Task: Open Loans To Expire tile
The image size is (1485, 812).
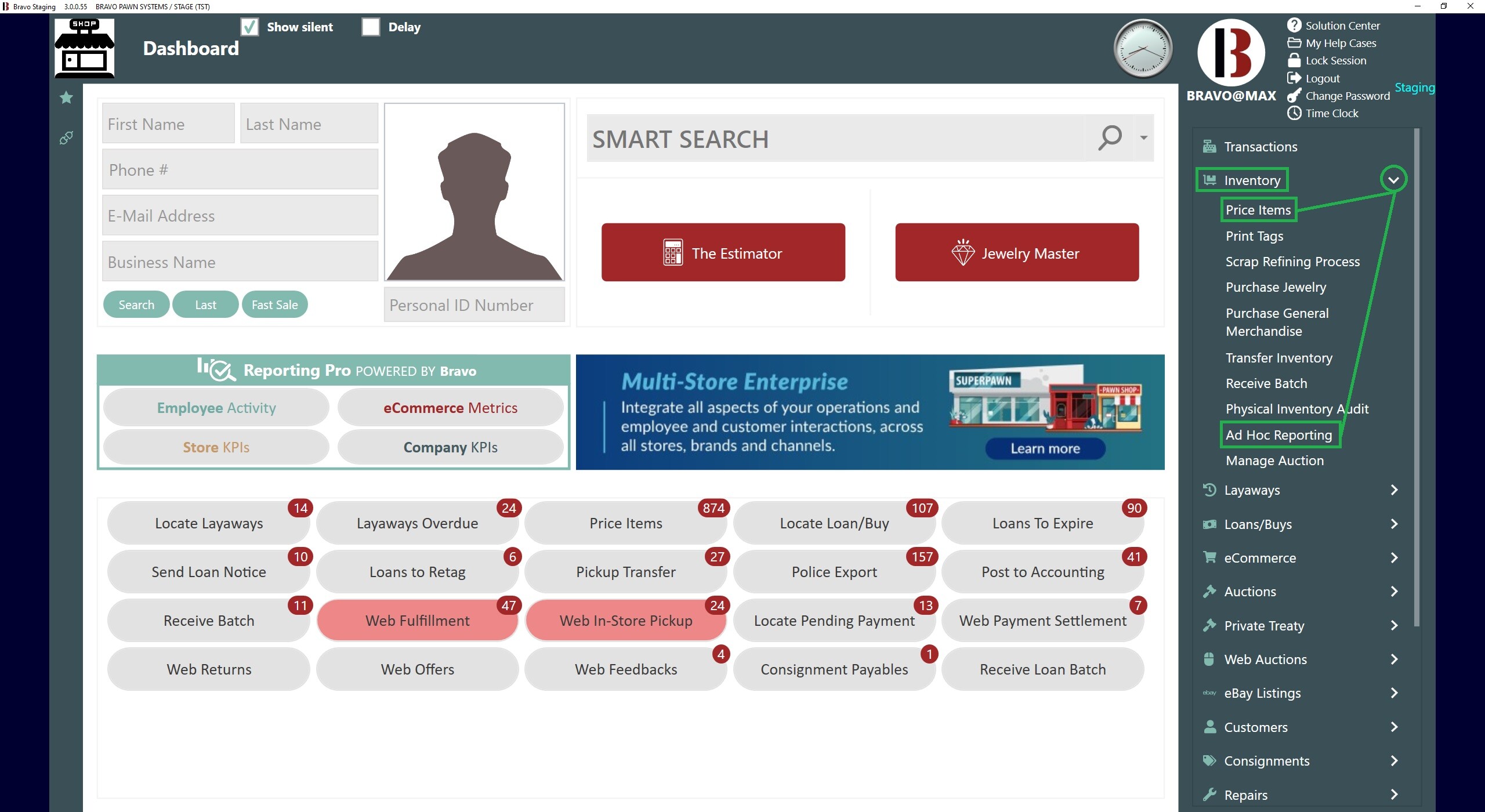Action: [x=1042, y=523]
